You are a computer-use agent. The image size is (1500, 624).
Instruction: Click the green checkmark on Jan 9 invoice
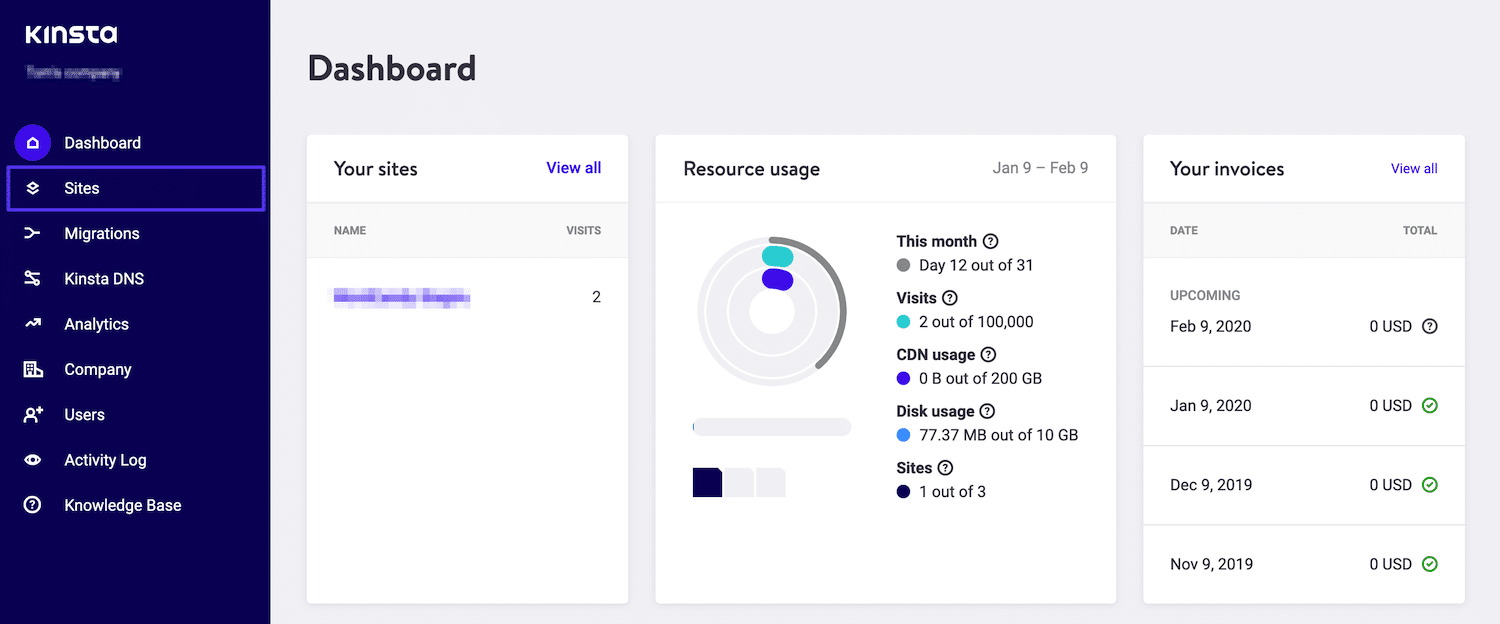[1430, 405]
